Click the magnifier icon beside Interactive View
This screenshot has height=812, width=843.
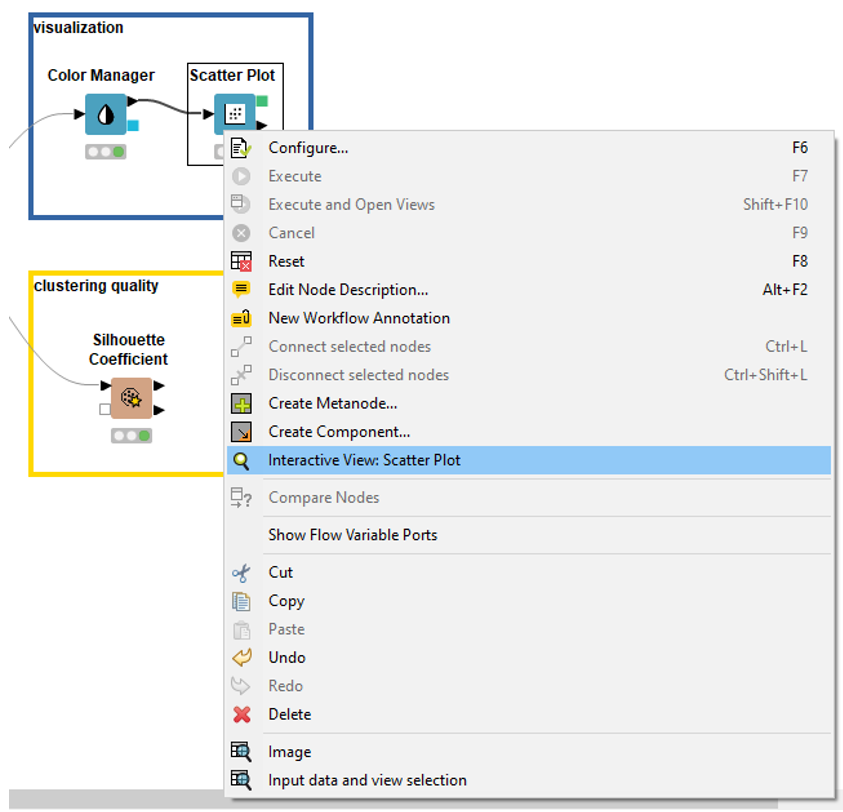241,459
